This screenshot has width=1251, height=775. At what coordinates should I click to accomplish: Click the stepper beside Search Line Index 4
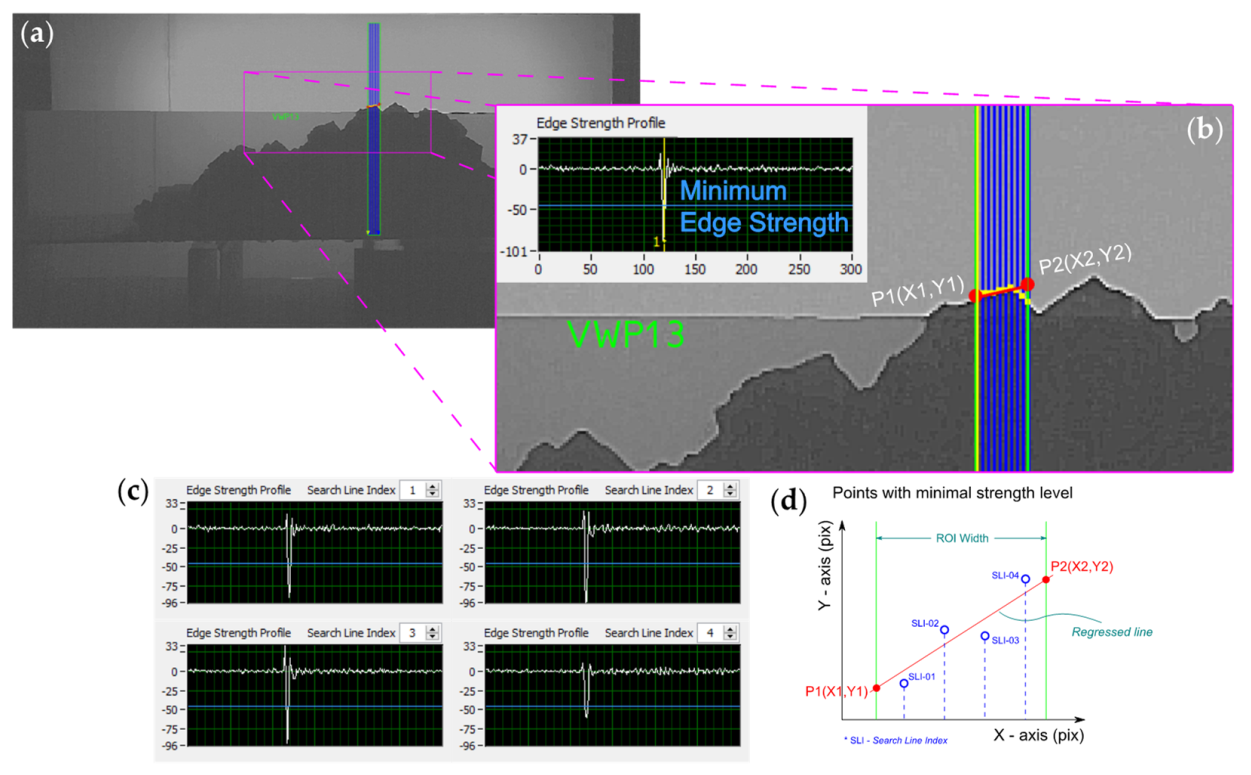pyautogui.click(x=731, y=633)
